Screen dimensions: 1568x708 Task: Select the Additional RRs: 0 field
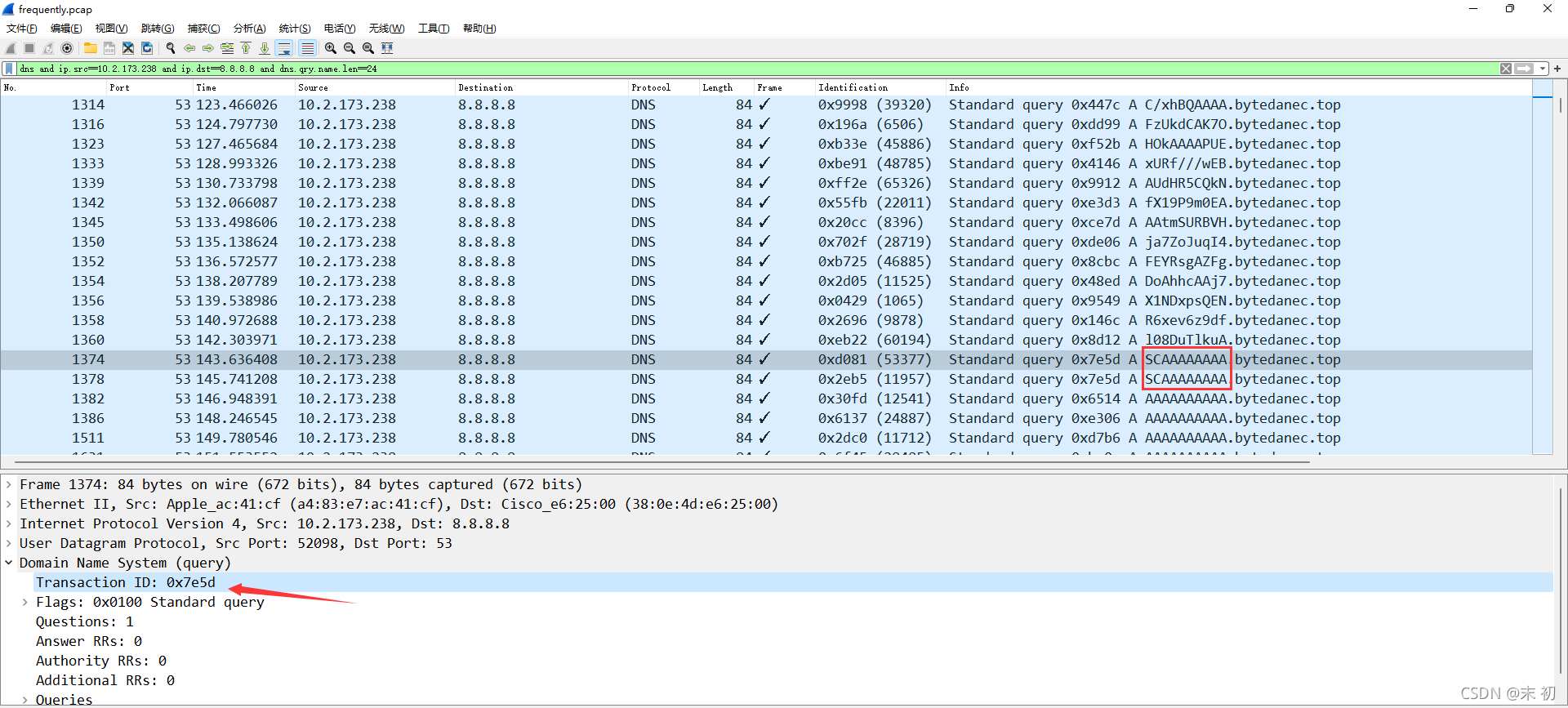coord(105,680)
